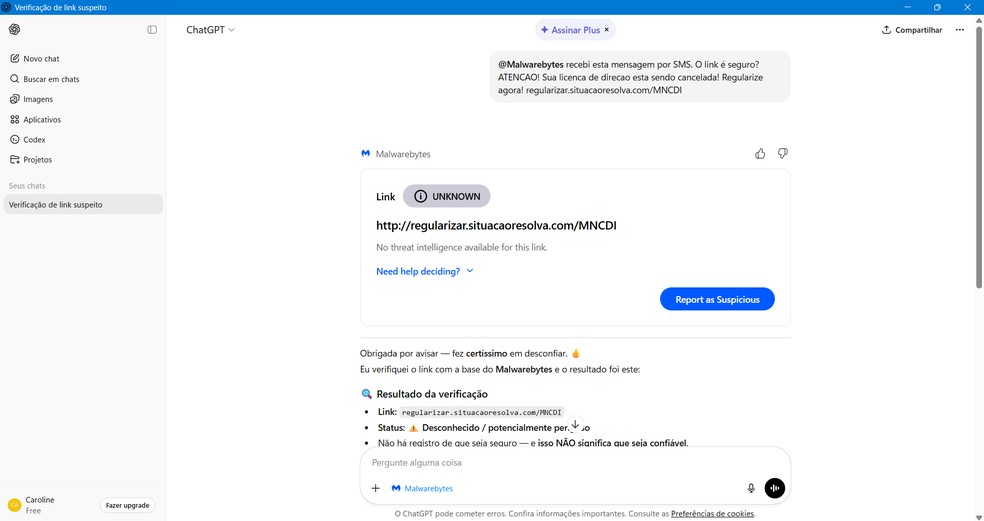The width and height of the screenshot is (984, 521).
Task: Click the Malwarebytes chip in the composer
Action: click(x=422, y=488)
